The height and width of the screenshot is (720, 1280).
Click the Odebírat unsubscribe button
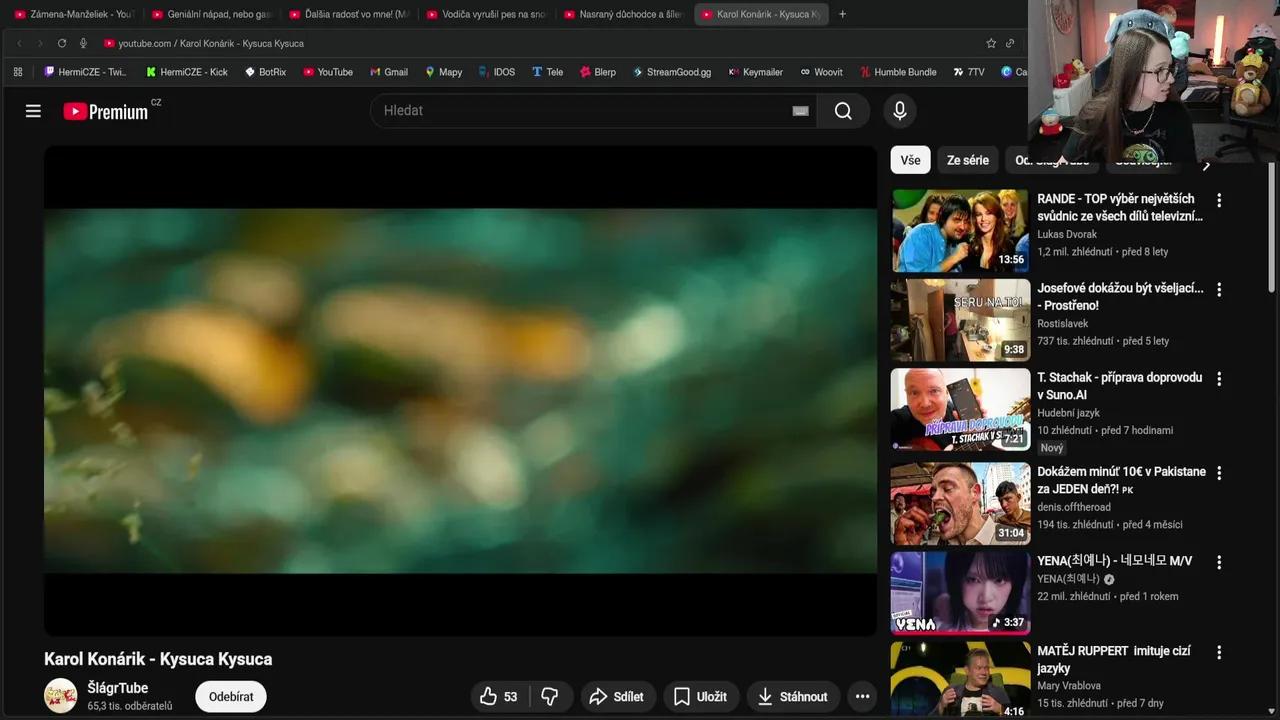coord(230,696)
